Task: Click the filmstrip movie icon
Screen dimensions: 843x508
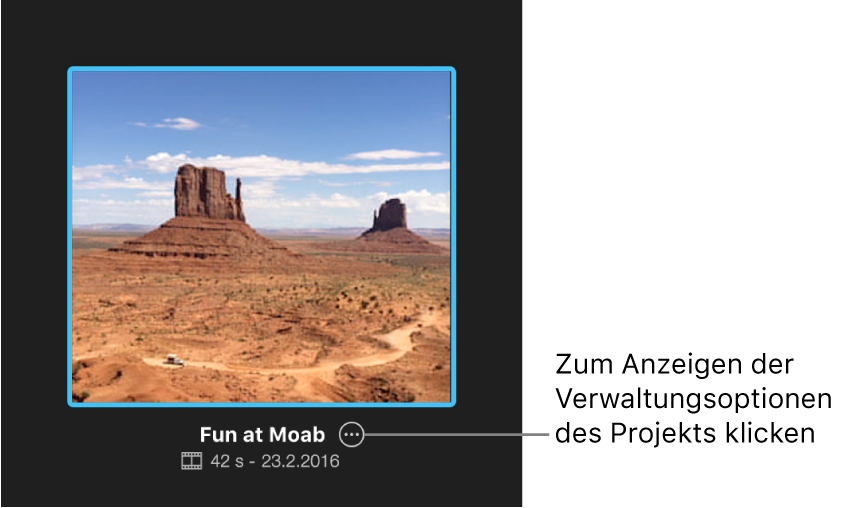Action: [191, 461]
